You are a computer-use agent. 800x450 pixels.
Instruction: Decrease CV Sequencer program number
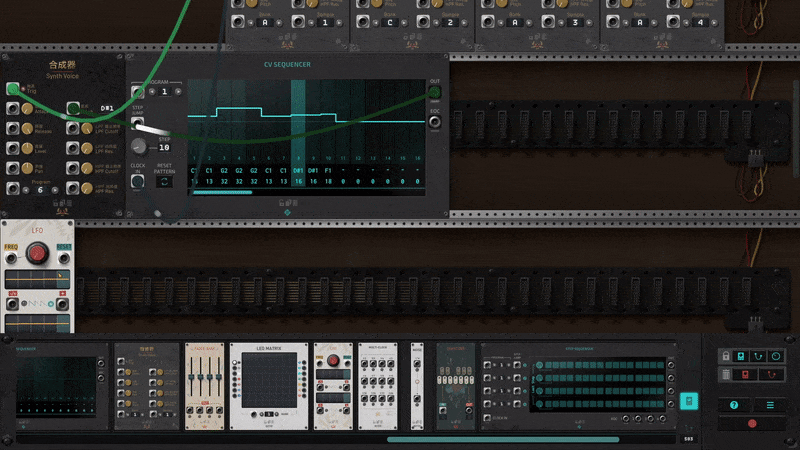pyautogui.click(x=151, y=91)
